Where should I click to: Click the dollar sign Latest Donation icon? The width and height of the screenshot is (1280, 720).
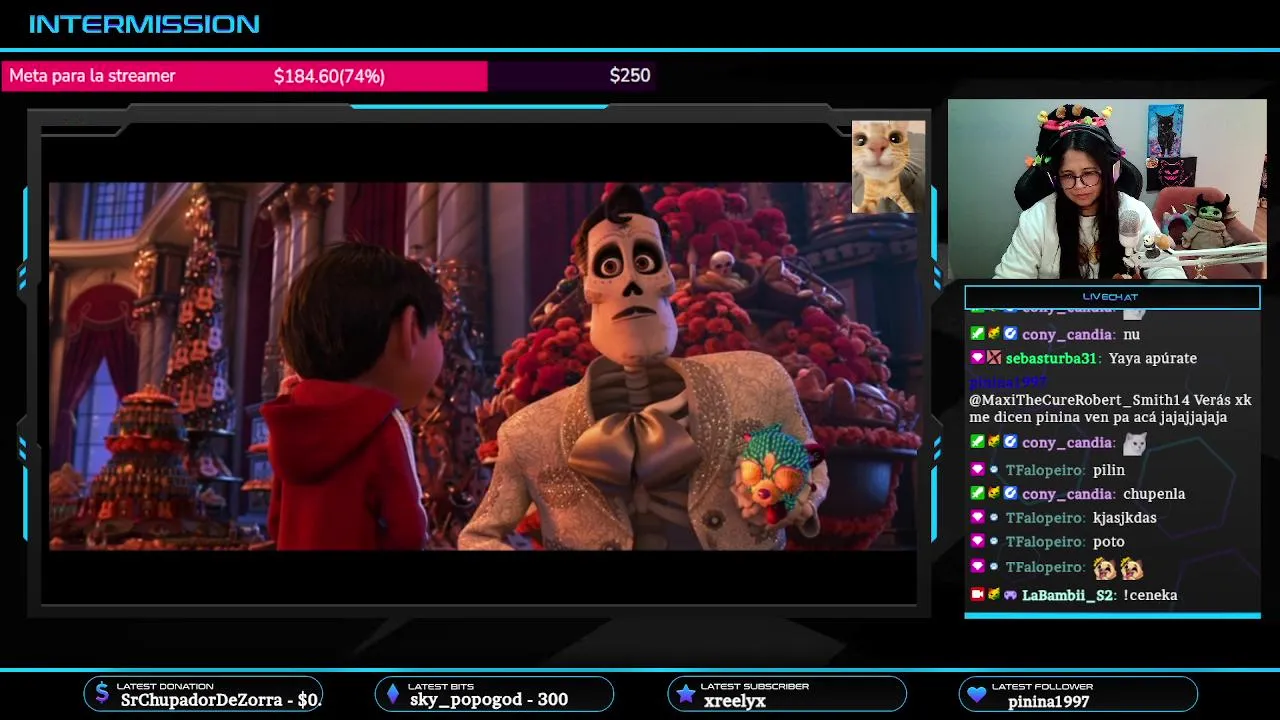tap(102, 693)
